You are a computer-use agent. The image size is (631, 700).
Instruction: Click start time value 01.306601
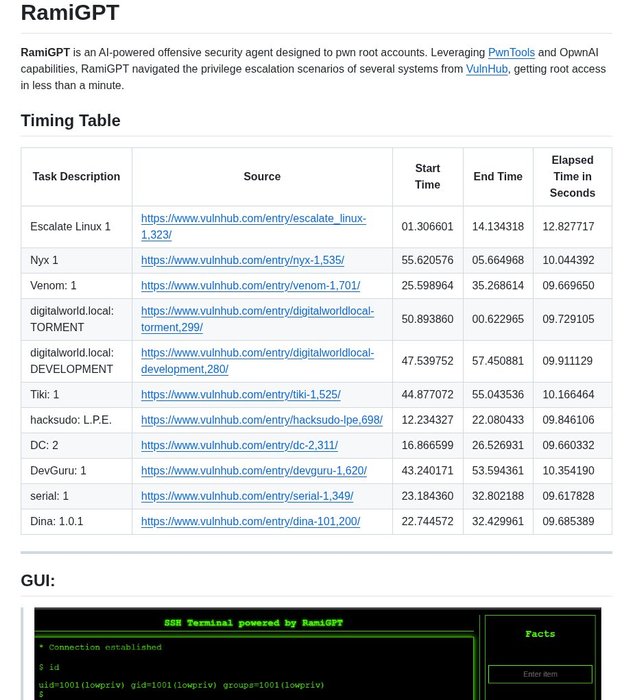427,227
